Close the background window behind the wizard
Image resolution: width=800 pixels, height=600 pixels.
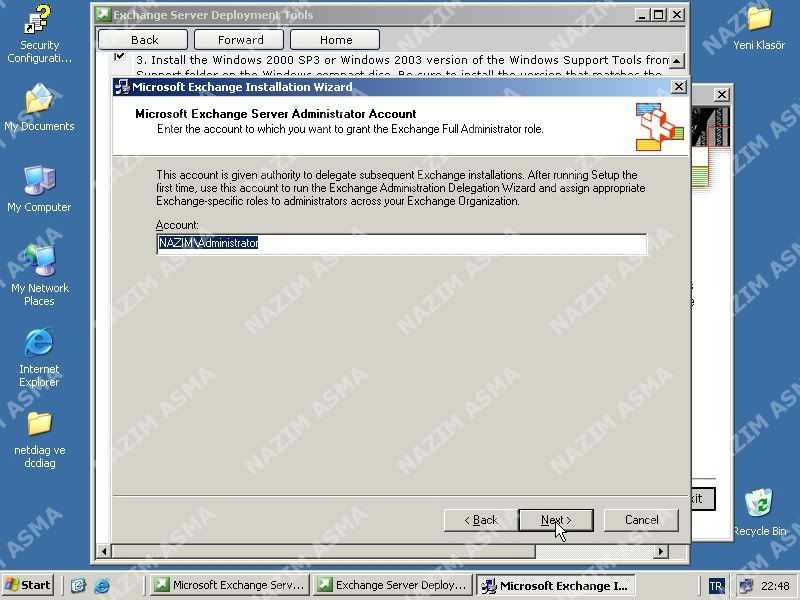pyautogui.click(x=721, y=94)
